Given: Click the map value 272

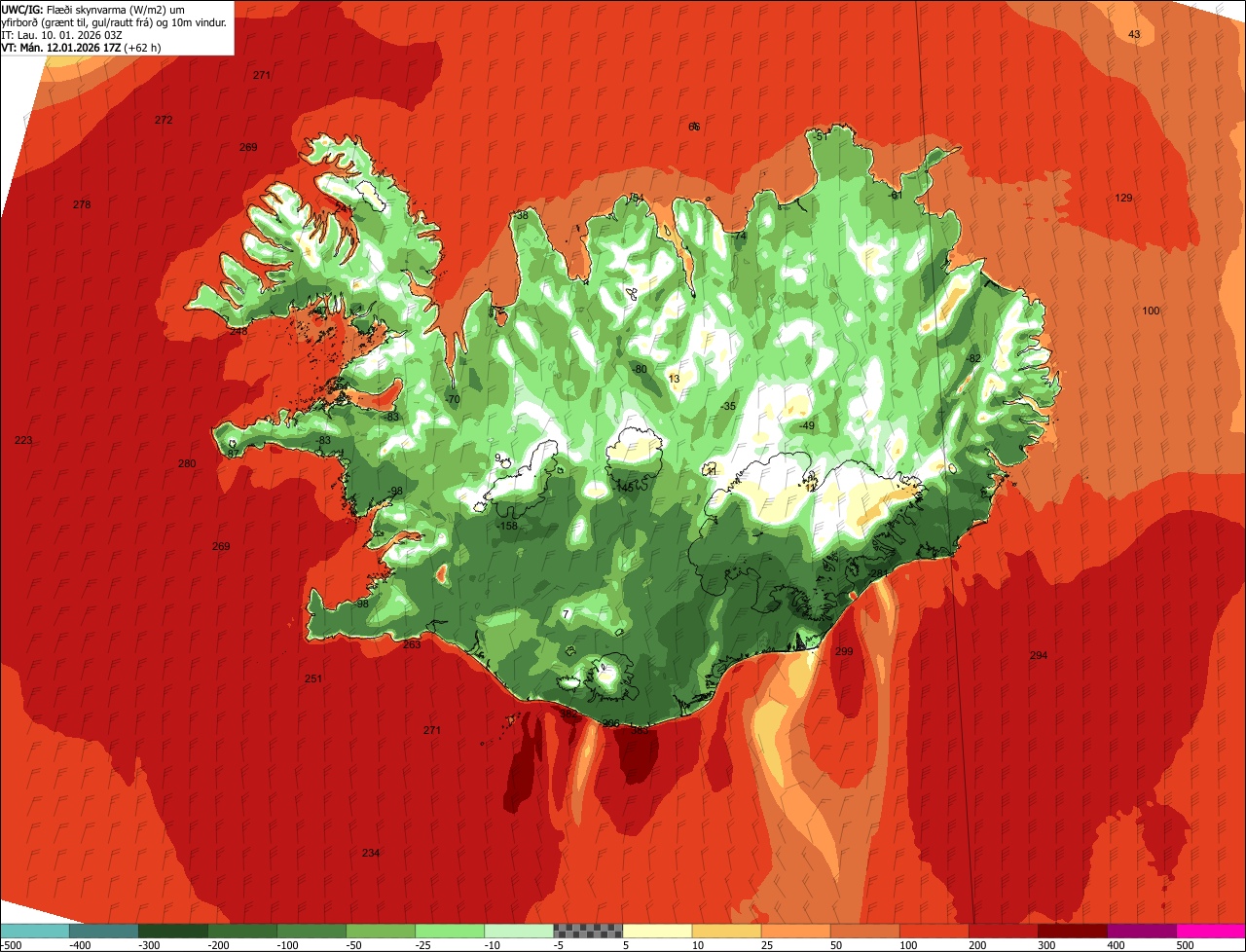Looking at the screenshot, I should point(164,120).
